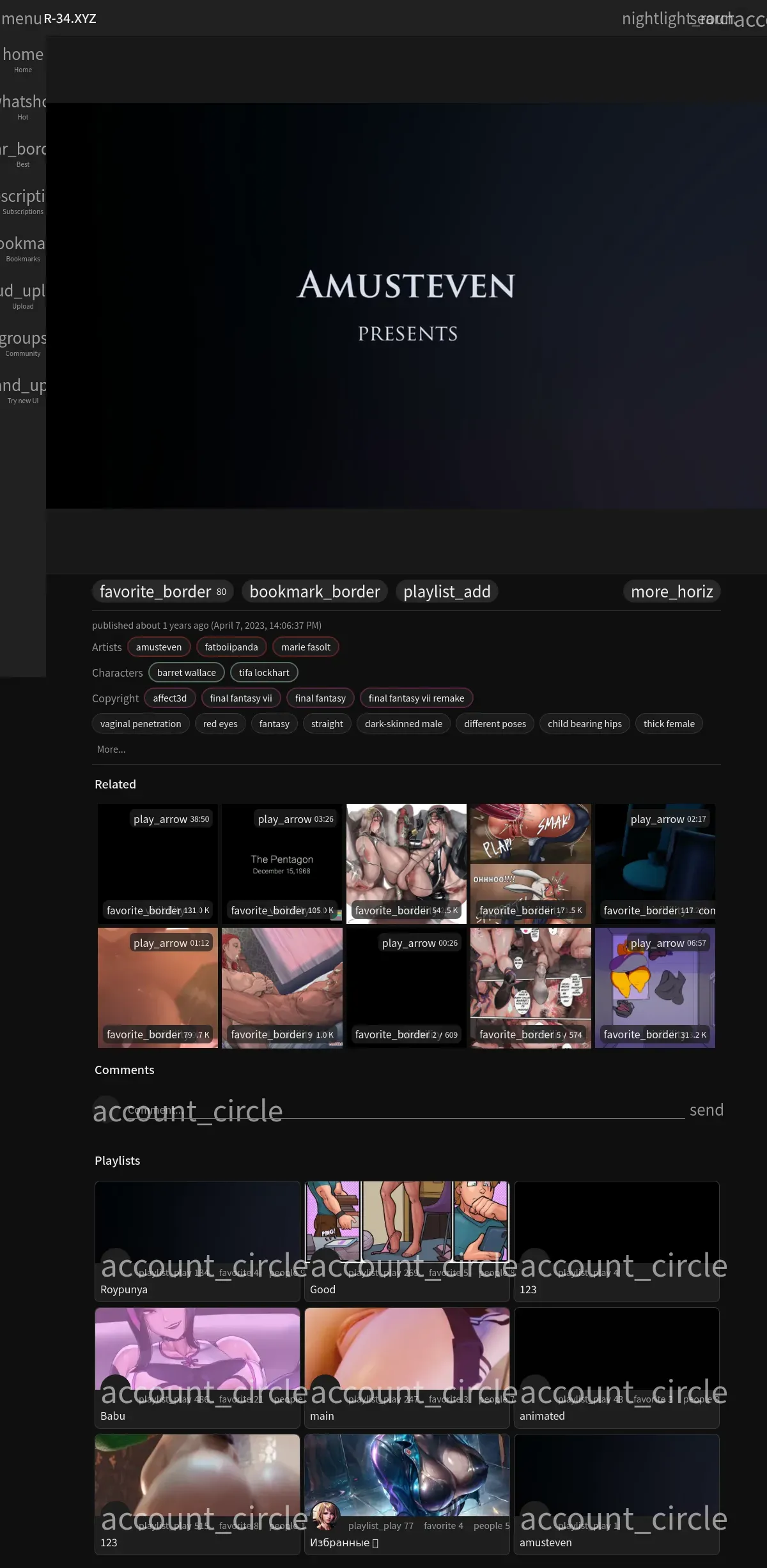Open the animated playlist
The image size is (767, 1568).
click(x=617, y=1368)
